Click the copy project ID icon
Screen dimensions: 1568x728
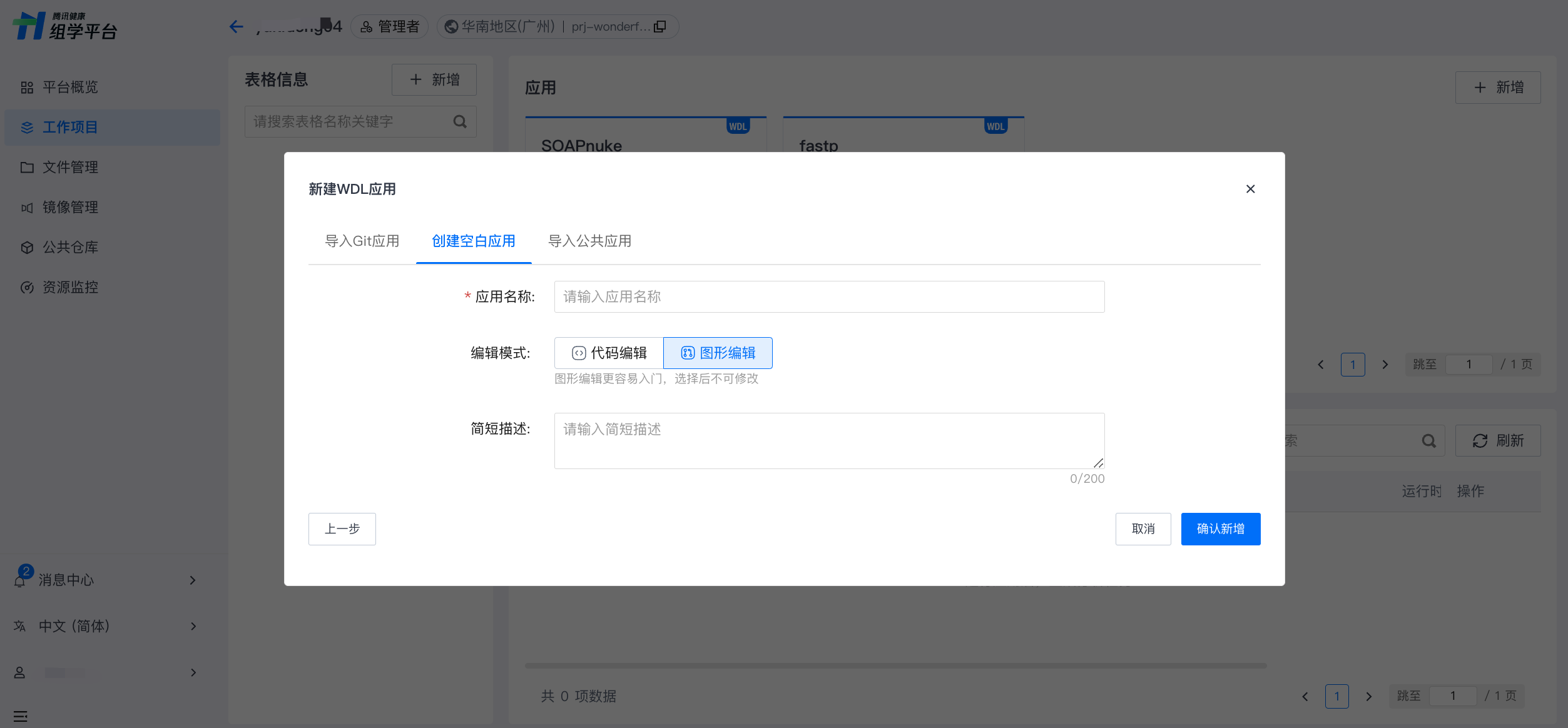tap(660, 26)
